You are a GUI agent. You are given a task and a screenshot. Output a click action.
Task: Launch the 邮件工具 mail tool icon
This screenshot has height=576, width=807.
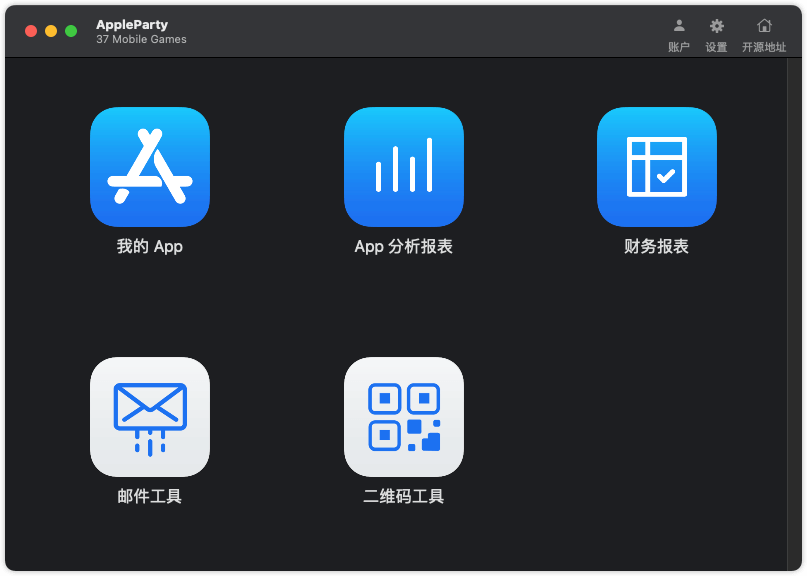pyautogui.click(x=150, y=417)
